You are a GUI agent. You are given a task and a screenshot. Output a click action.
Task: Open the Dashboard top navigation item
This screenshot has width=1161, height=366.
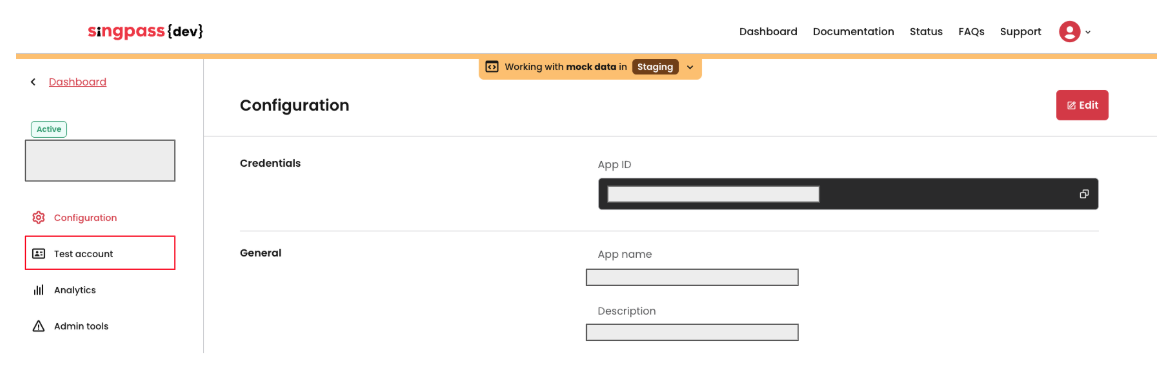[768, 31]
